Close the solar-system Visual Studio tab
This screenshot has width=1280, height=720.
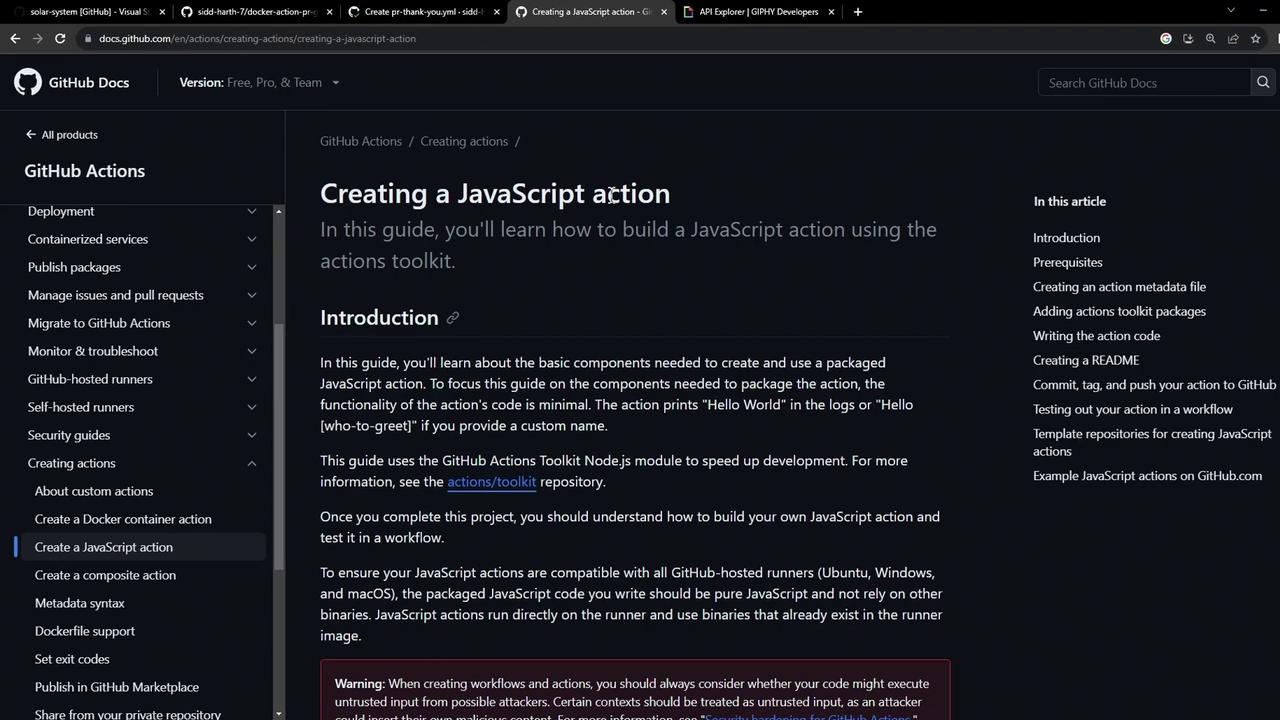[162, 12]
